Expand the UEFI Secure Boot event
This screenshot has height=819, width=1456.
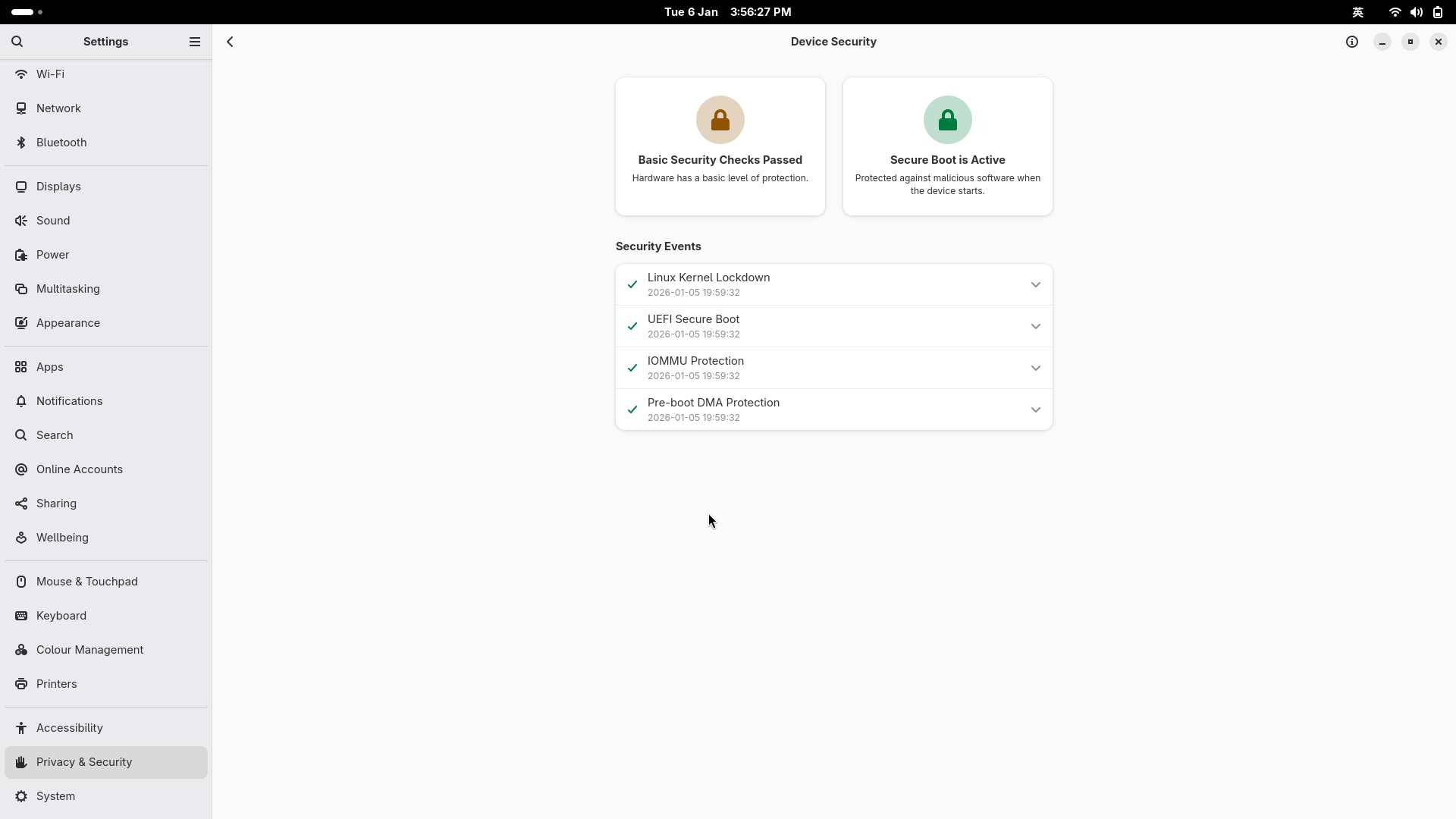1035,326
